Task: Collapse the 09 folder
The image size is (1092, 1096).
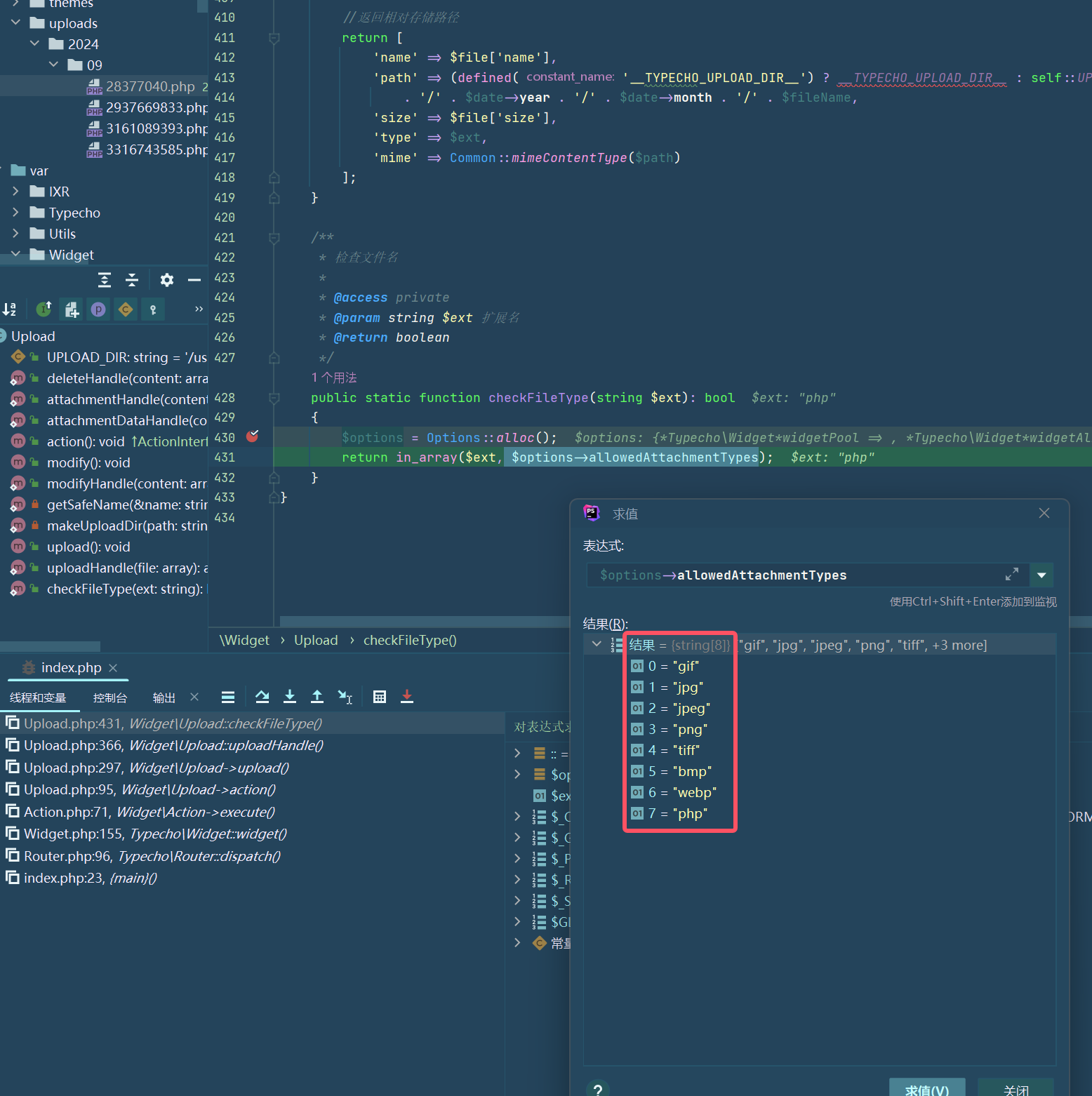Action: tap(53, 65)
